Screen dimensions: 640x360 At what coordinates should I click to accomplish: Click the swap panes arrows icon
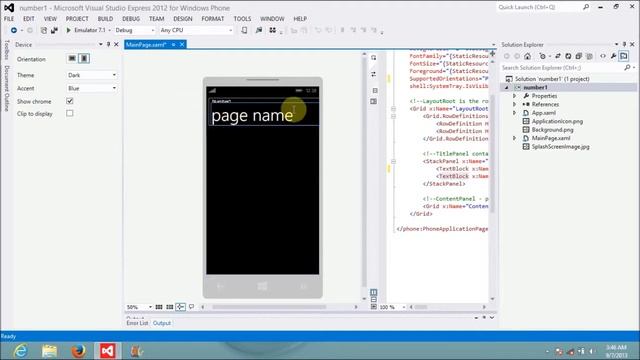373,74
